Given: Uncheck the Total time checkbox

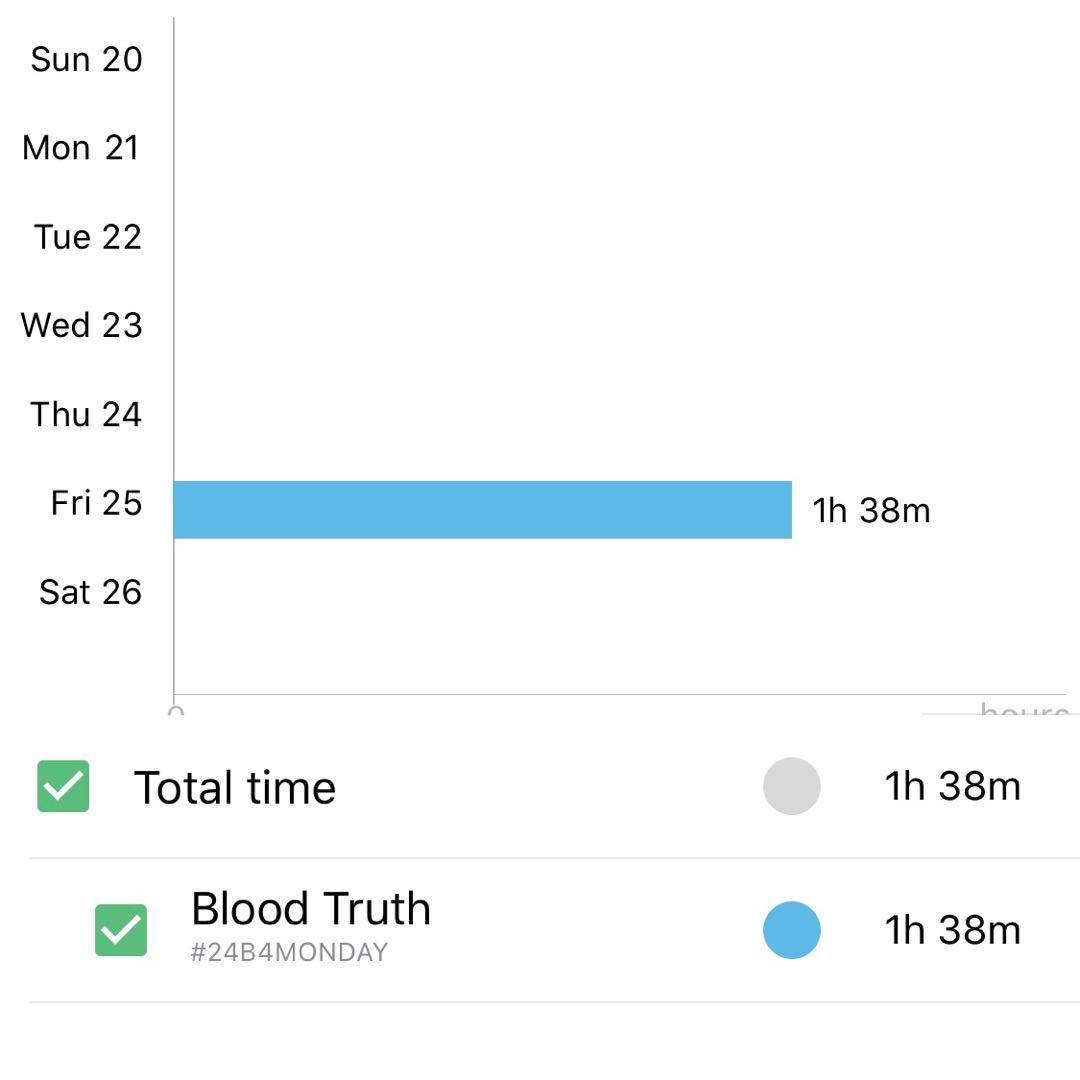Looking at the screenshot, I should coord(63,786).
